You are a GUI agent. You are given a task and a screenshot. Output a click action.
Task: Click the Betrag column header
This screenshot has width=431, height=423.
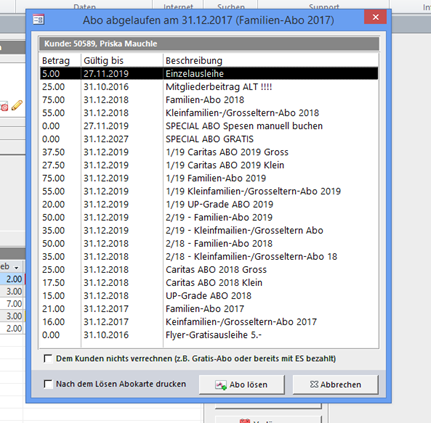[x=56, y=61]
